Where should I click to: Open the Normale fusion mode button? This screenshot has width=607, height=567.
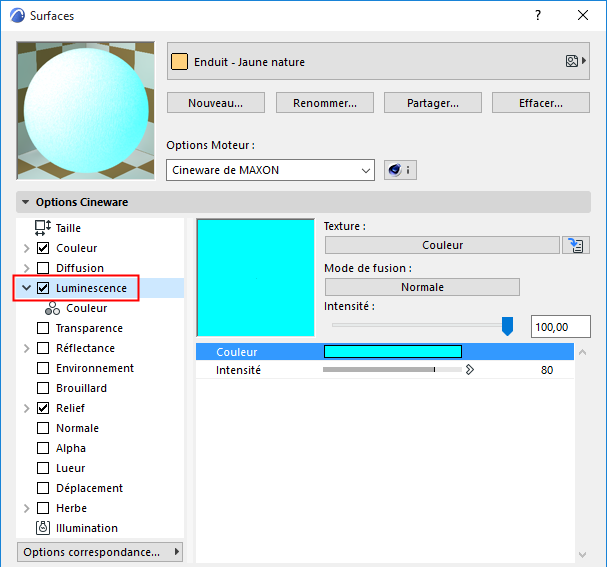coord(422,287)
